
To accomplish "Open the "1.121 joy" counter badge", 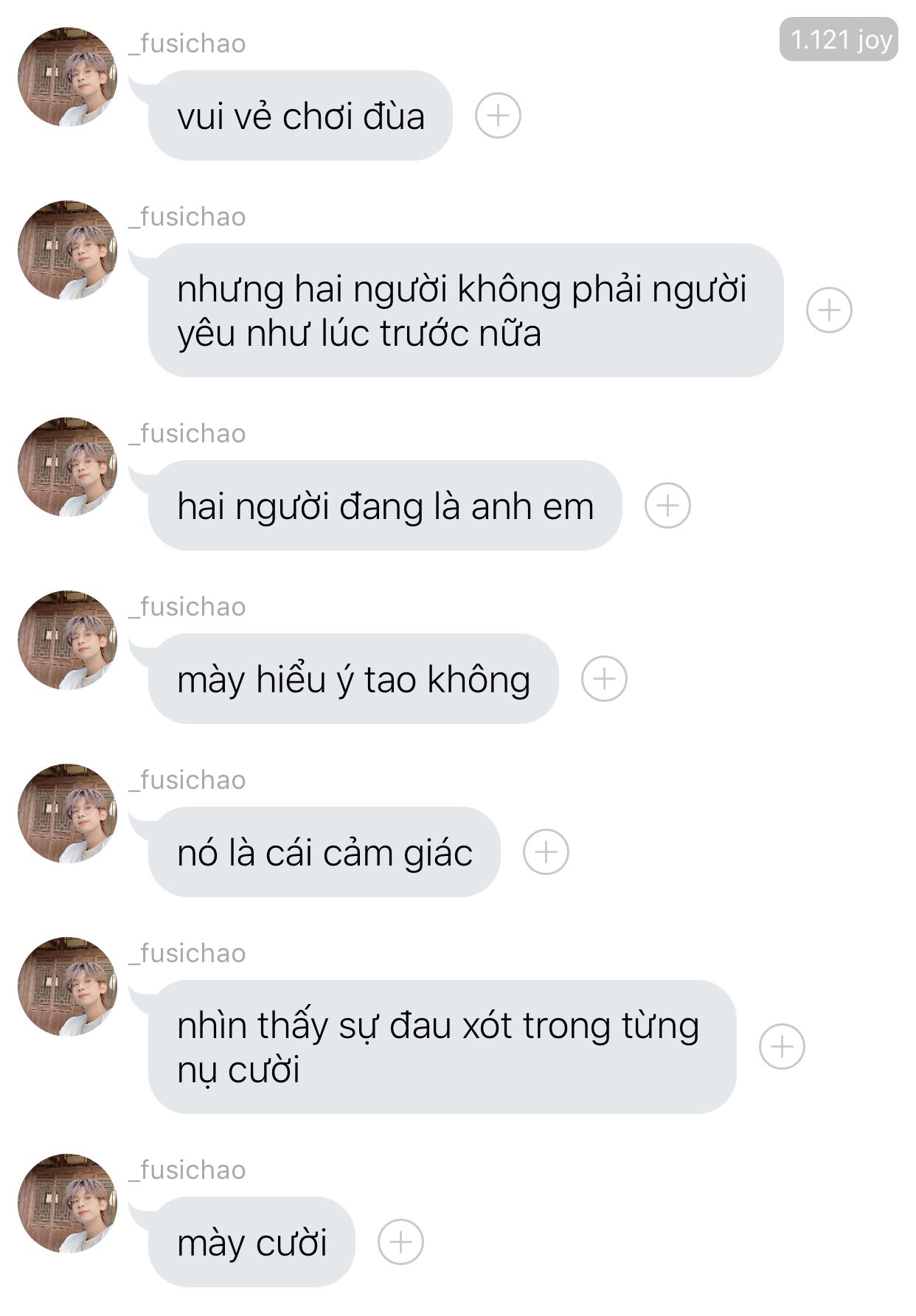I will [x=839, y=40].
